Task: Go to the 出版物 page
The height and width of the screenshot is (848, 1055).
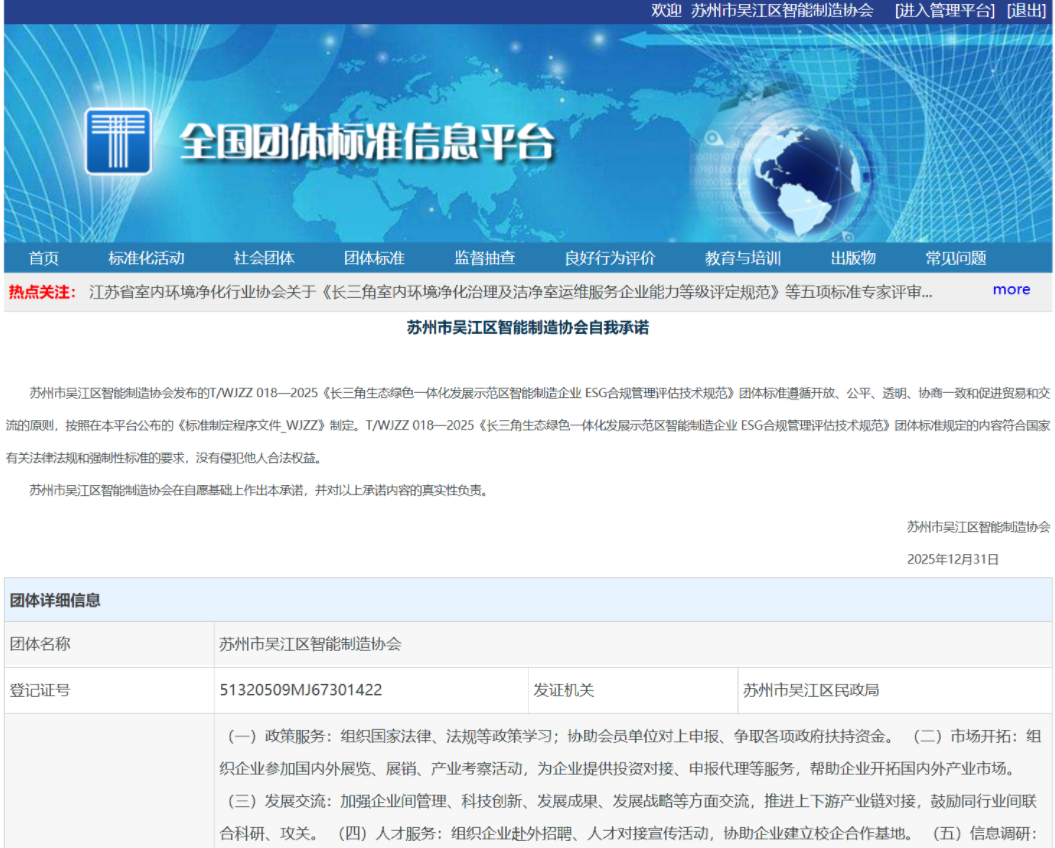Action: point(854,257)
